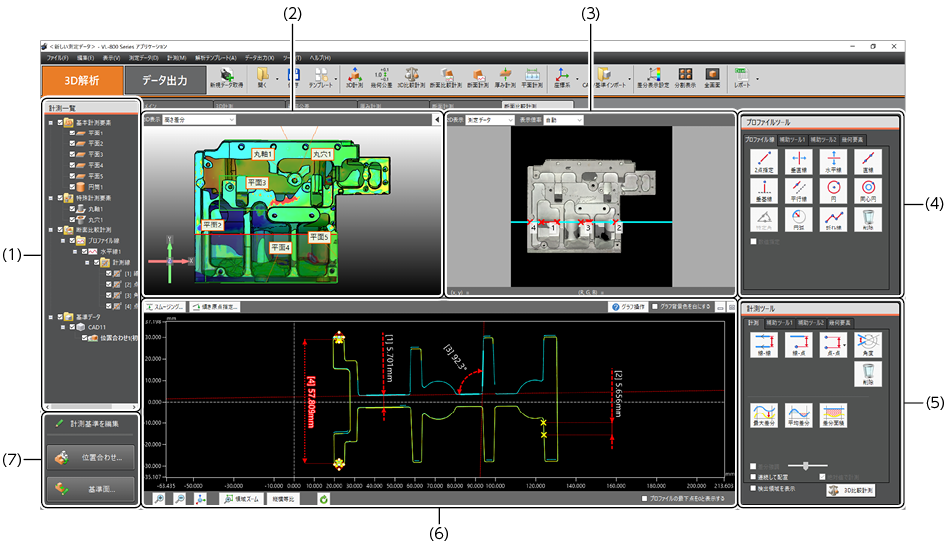Check 検出領域を表示 option
Viewport: 950px width, 548px height.
coord(752,488)
